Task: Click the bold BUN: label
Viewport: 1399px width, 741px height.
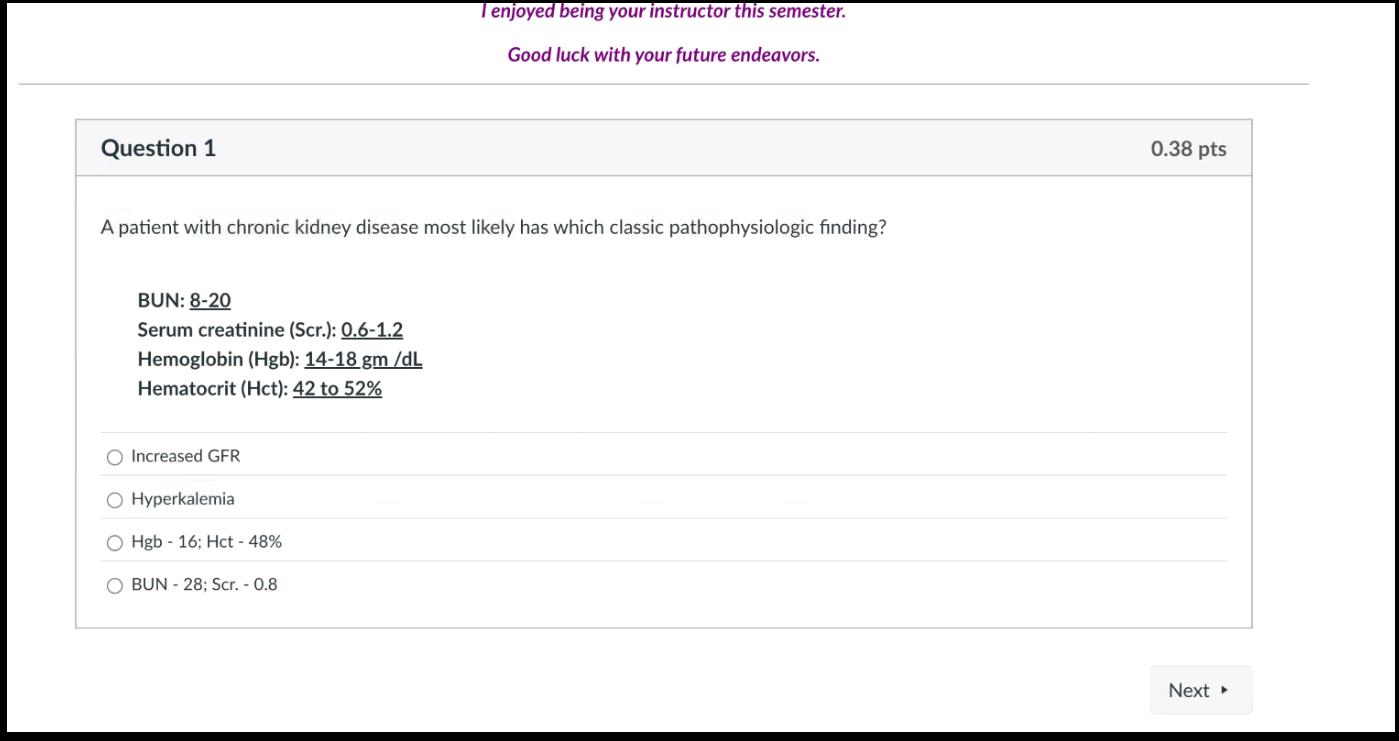Action: click(x=161, y=301)
